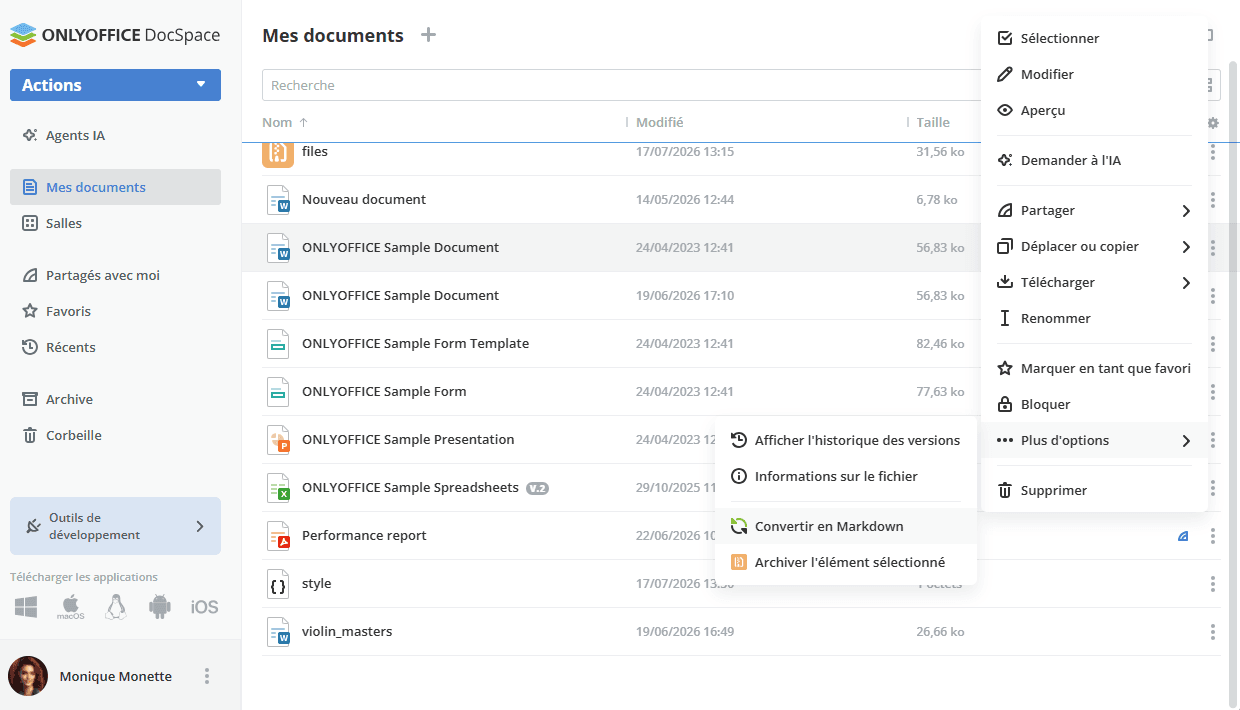Open Récents in the sidebar

click(115, 347)
